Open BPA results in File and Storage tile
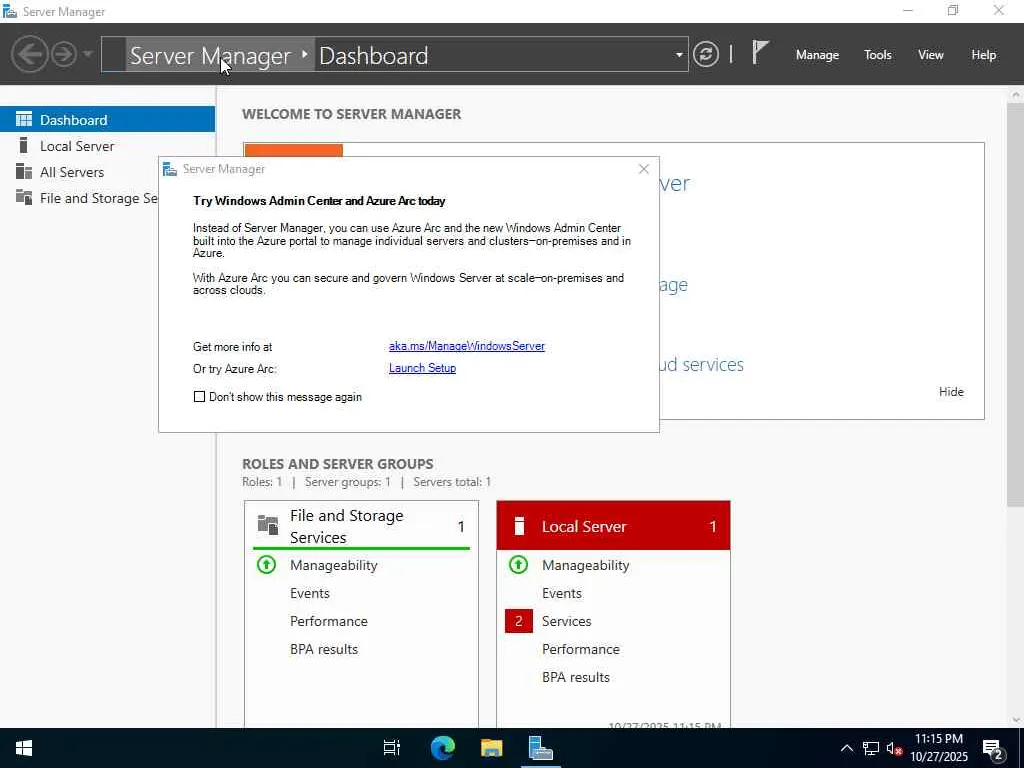This screenshot has height=768, width=1024. pos(324,650)
